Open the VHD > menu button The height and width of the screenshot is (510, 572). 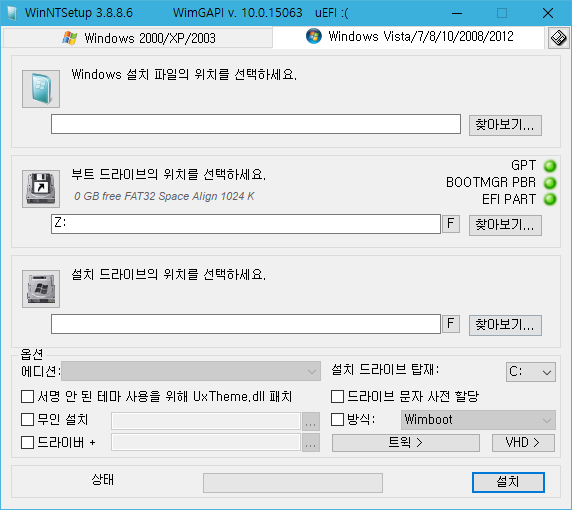click(x=523, y=443)
